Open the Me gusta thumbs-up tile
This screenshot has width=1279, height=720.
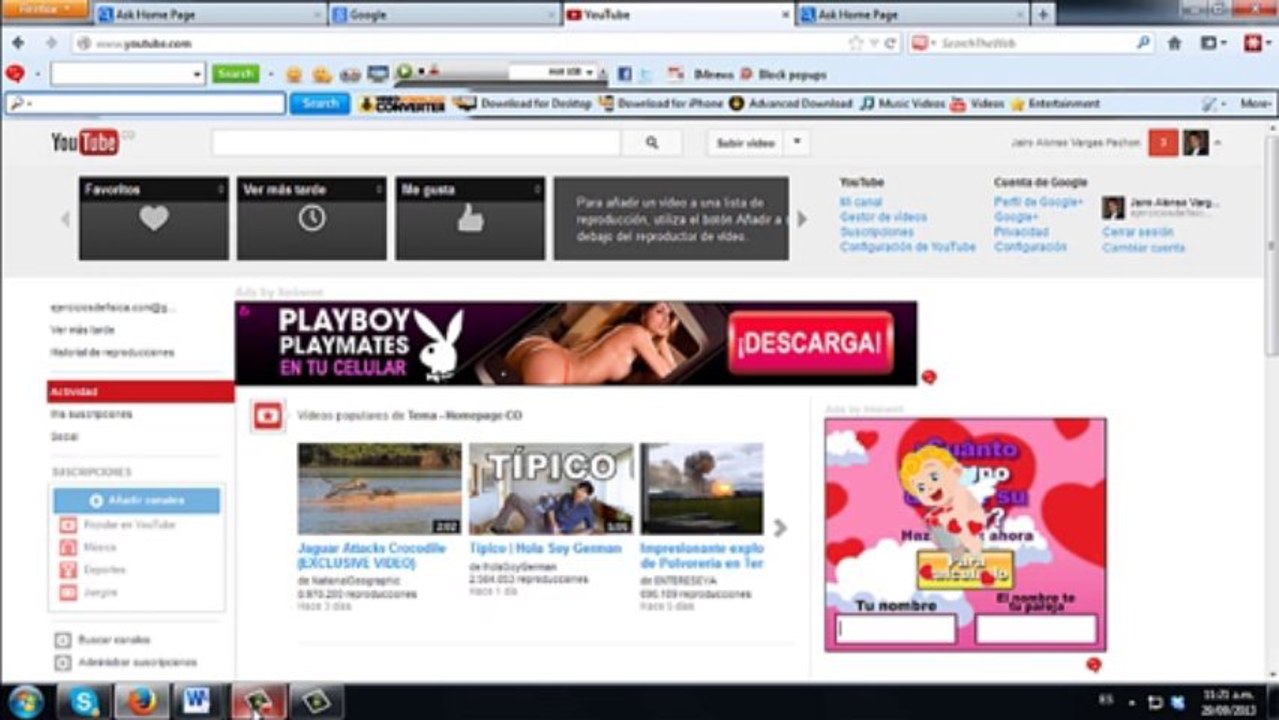point(470,218)
